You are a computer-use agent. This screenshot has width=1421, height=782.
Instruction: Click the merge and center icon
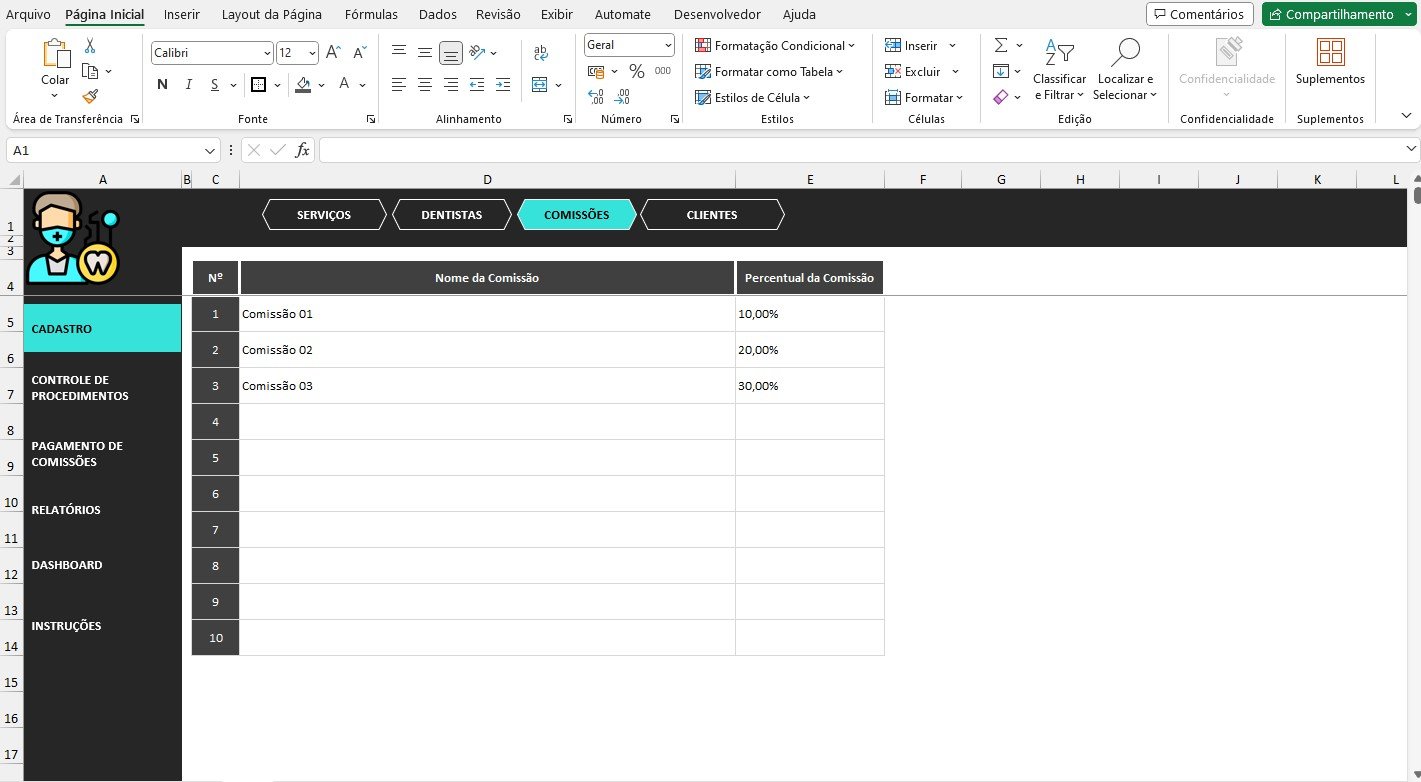541,85
